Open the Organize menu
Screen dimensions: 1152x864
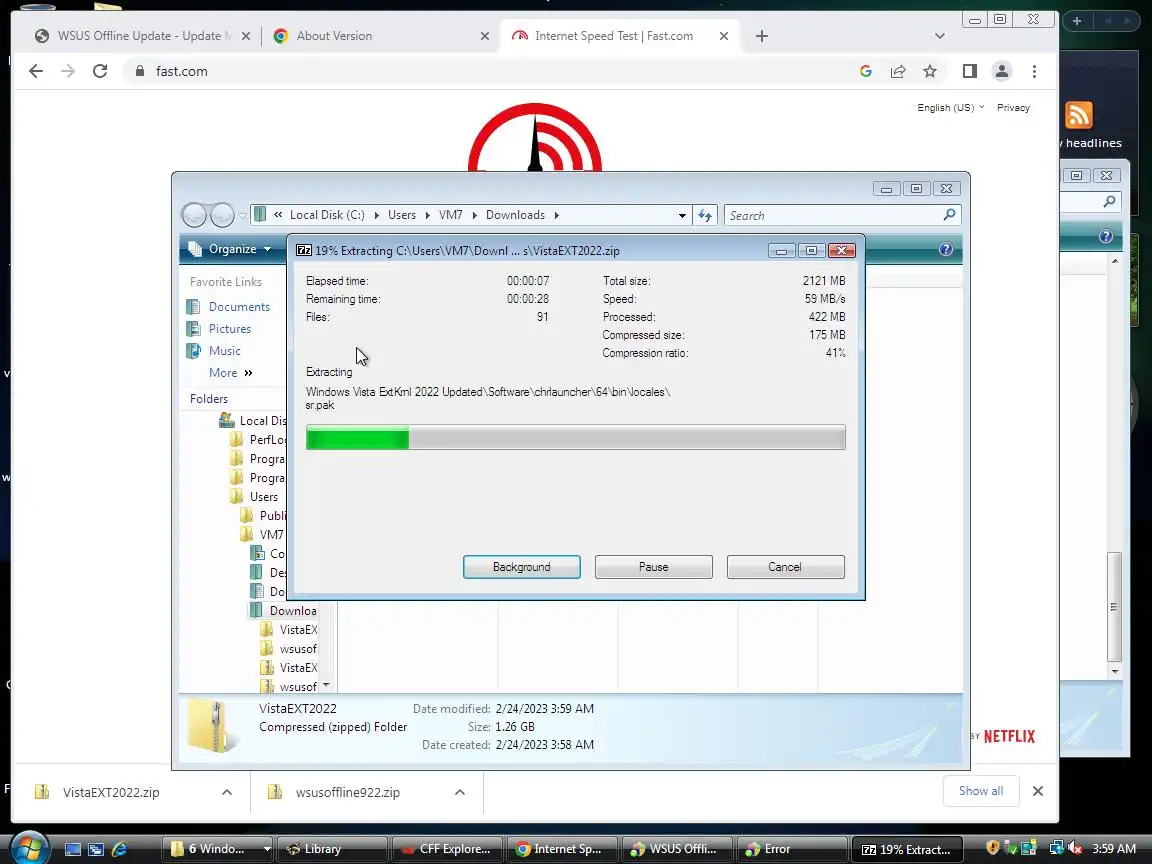click(x=231, y=249)
